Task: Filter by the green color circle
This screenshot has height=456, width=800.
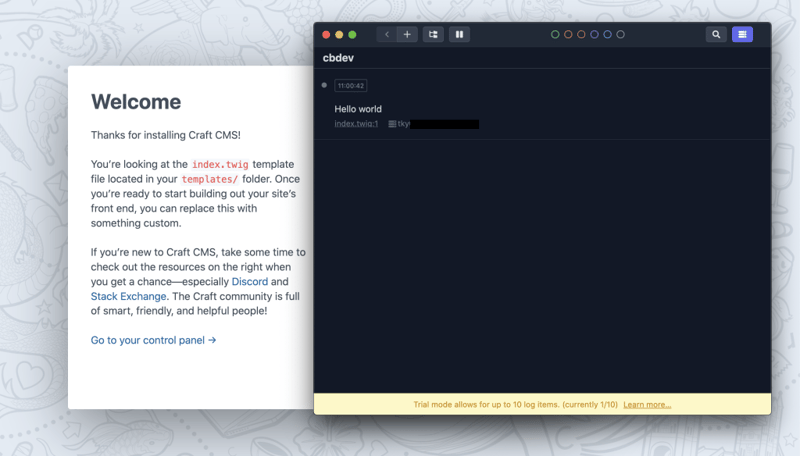Action: 555,34
